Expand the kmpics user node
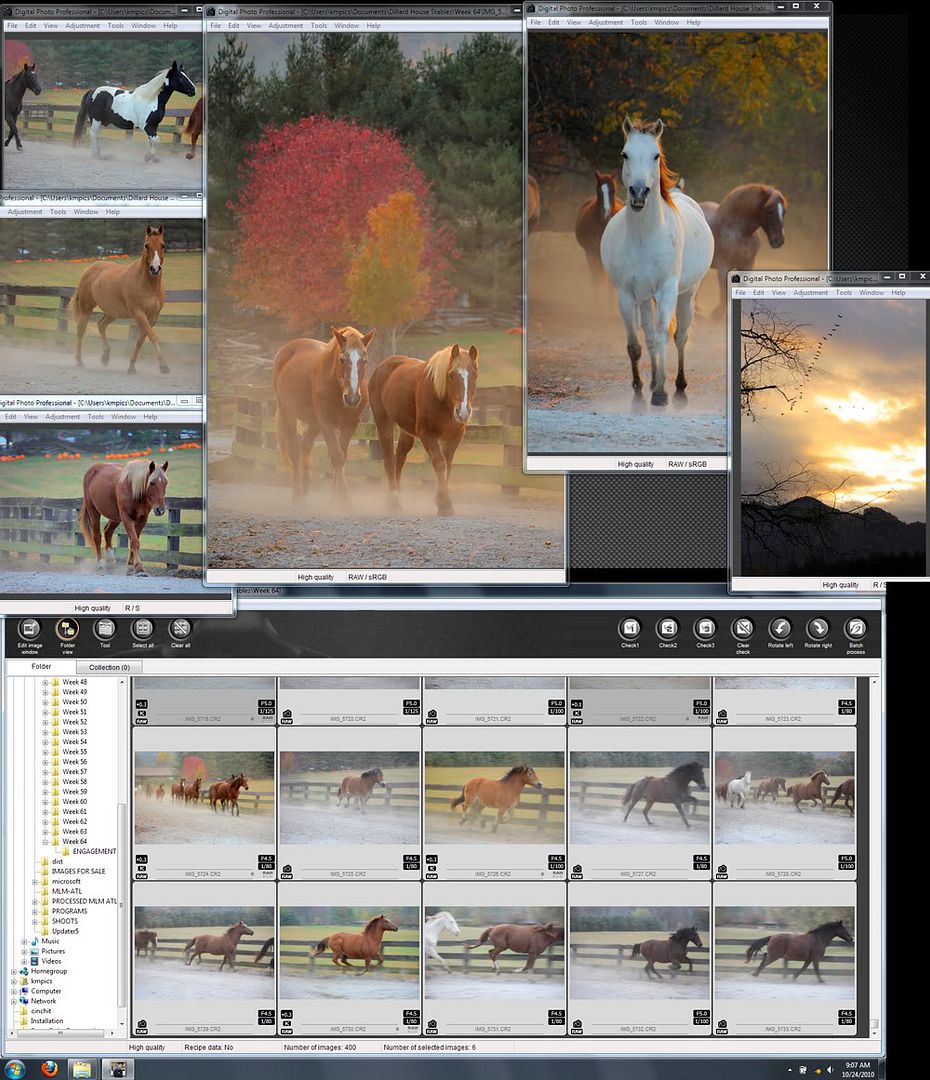The image size is (930, 1080). pyautogui.click(x=14, y=981)
